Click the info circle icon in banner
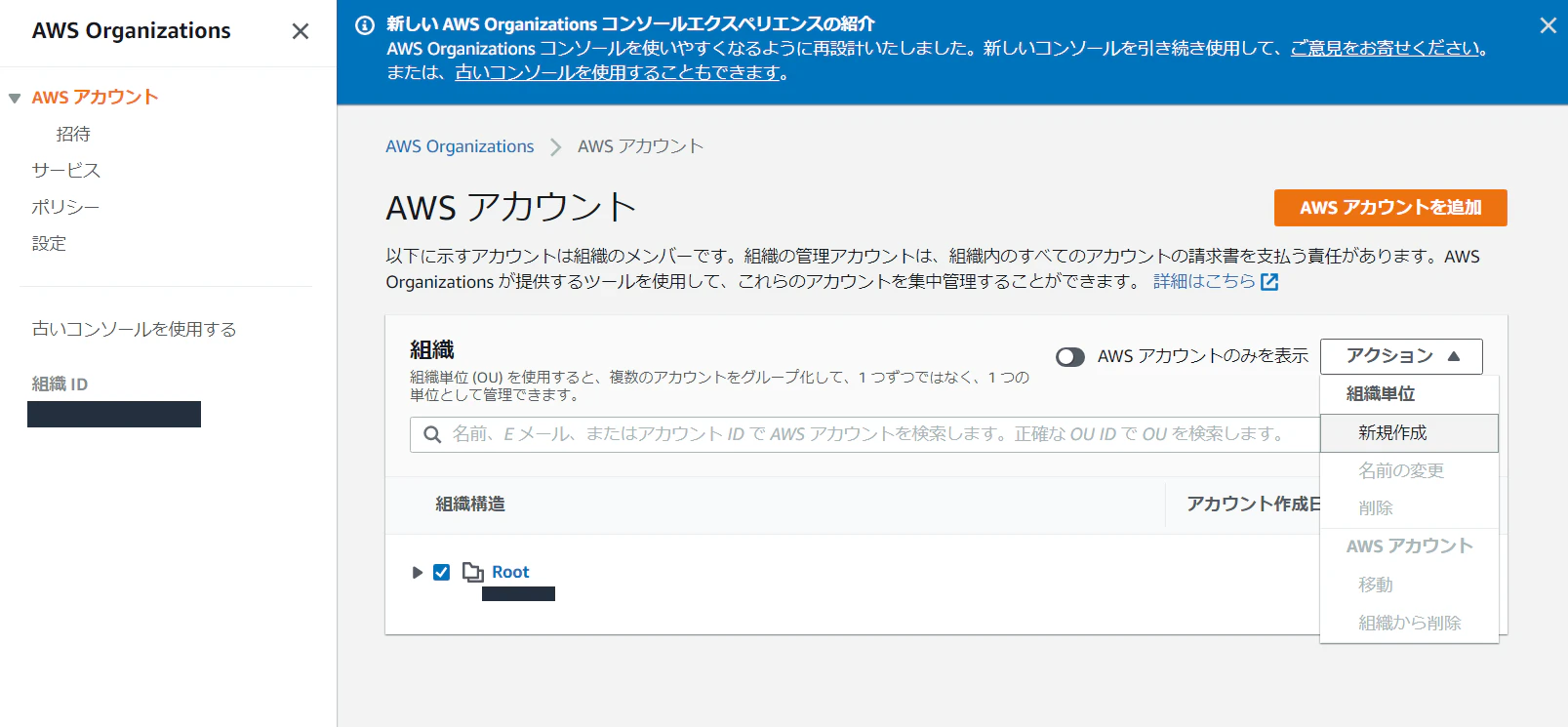This screenshot has width=1568, height=727. pos(365,25)
